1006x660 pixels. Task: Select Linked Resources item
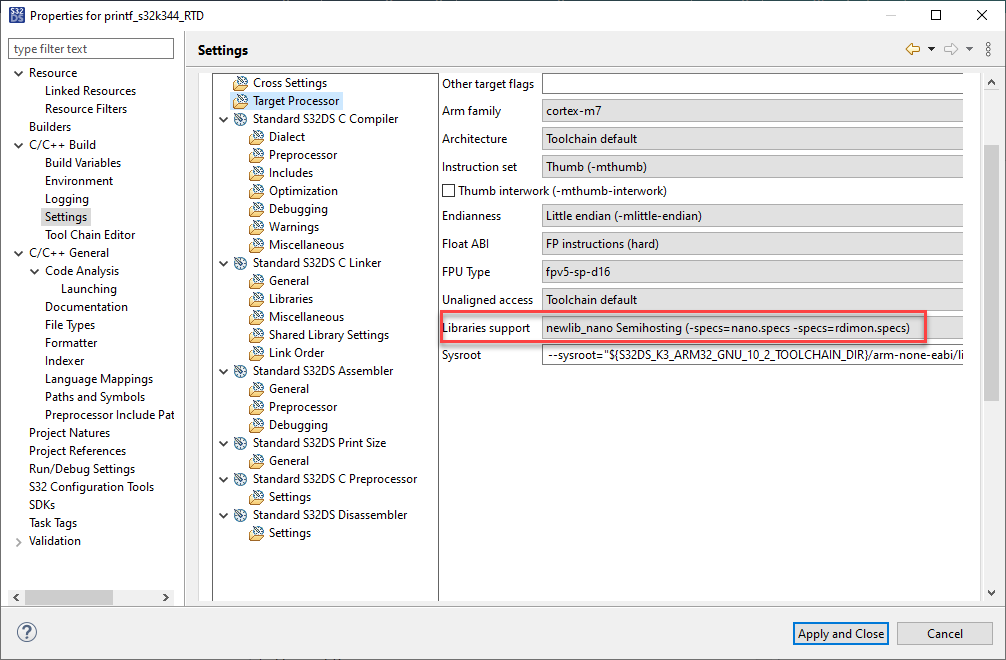(x=90, y=91)
